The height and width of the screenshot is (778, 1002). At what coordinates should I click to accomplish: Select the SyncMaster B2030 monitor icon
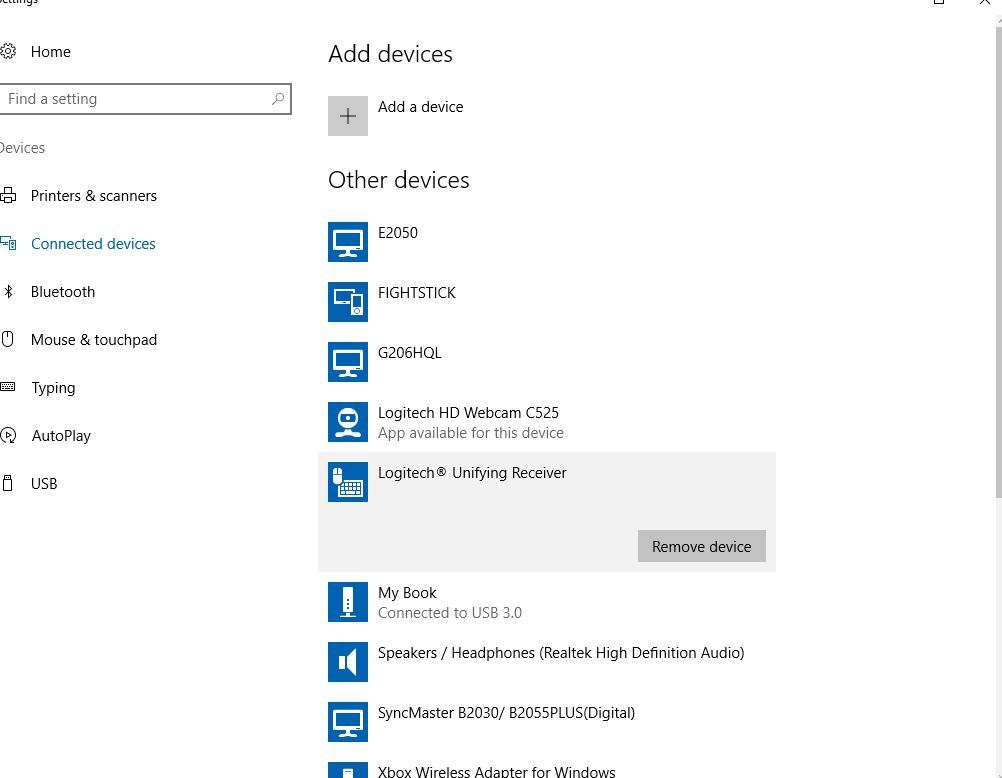pyautogui.click(x=348, y=722)
